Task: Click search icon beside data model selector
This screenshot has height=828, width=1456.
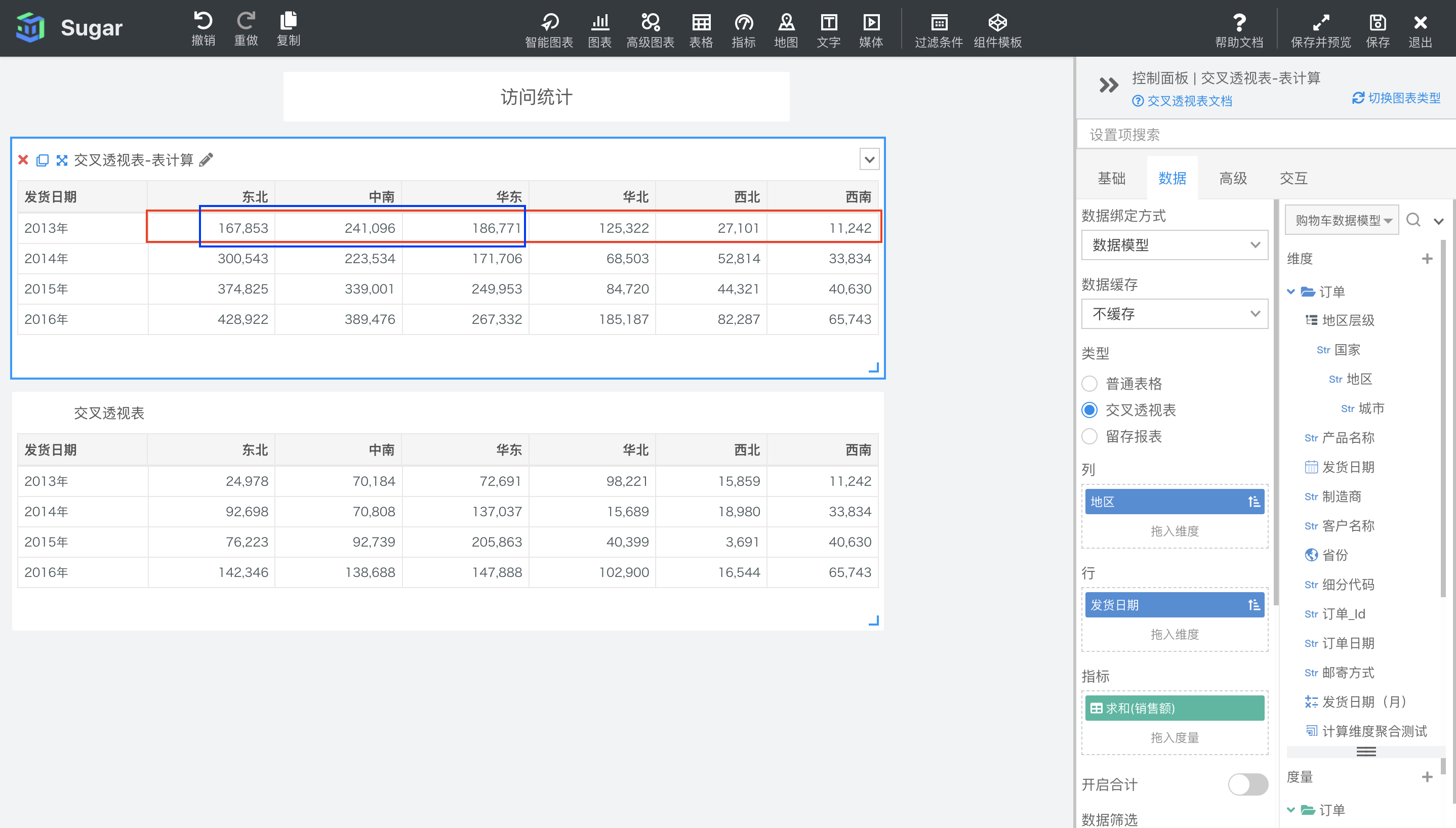Action: pos(1413,220)
